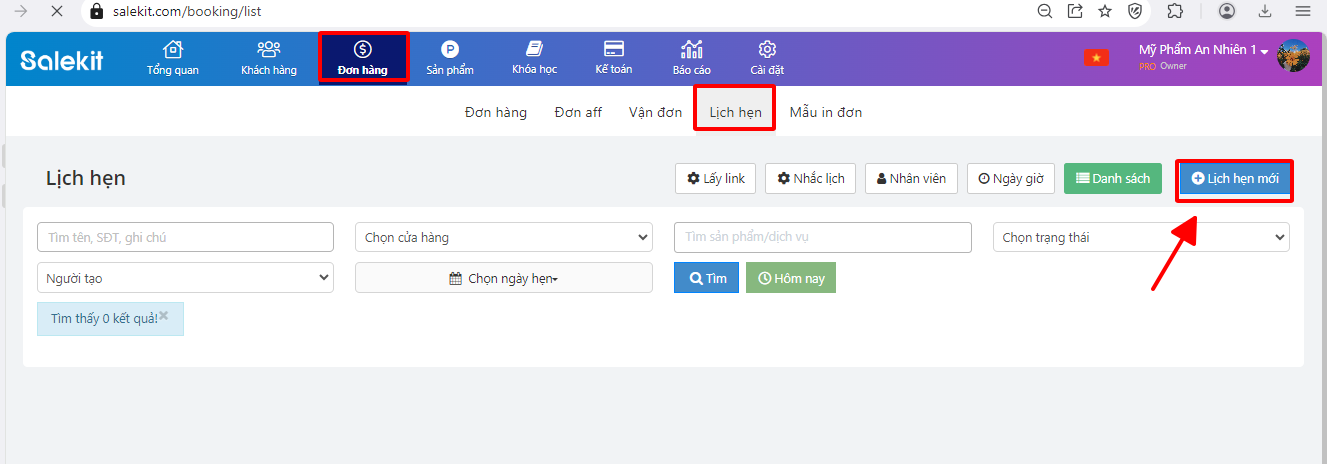Screen dimensions: 1327x464
Task: Expand the Chọn cửa hàng dropdown
Action: tap(503, 237)
